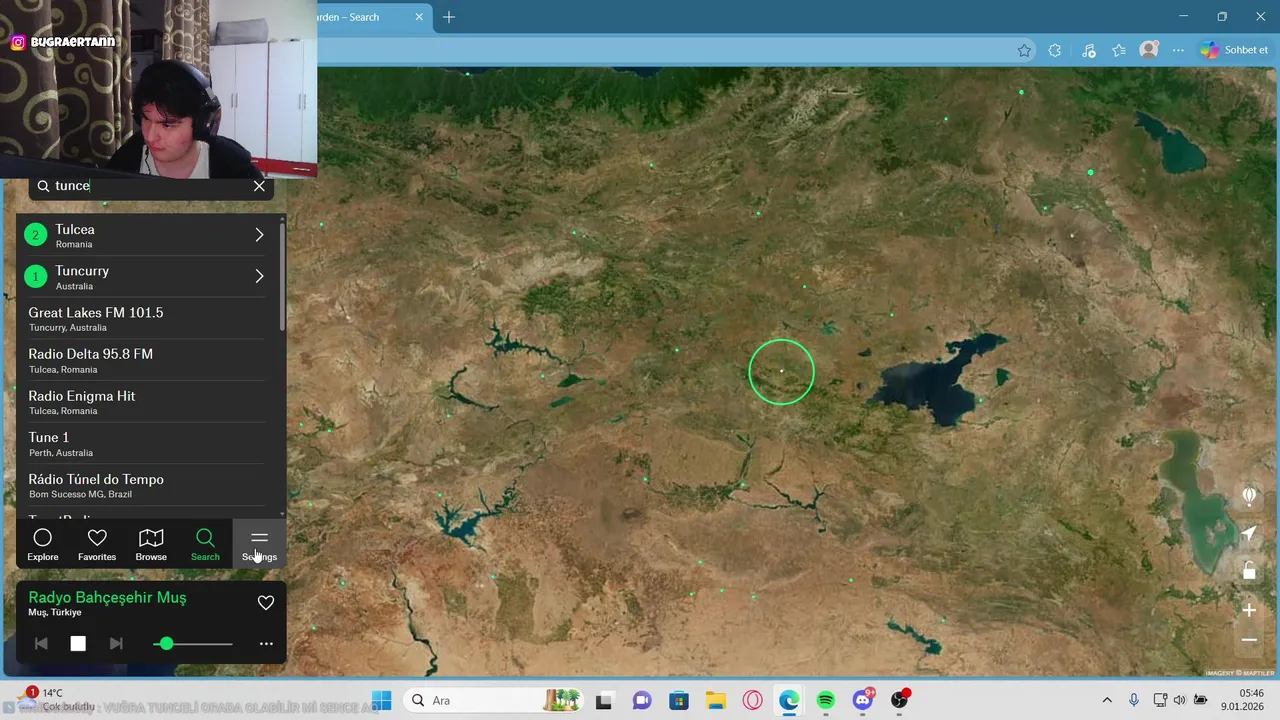Click the search results scrollbar
This screenshot has width=1280, height=720.
point(282,279)
